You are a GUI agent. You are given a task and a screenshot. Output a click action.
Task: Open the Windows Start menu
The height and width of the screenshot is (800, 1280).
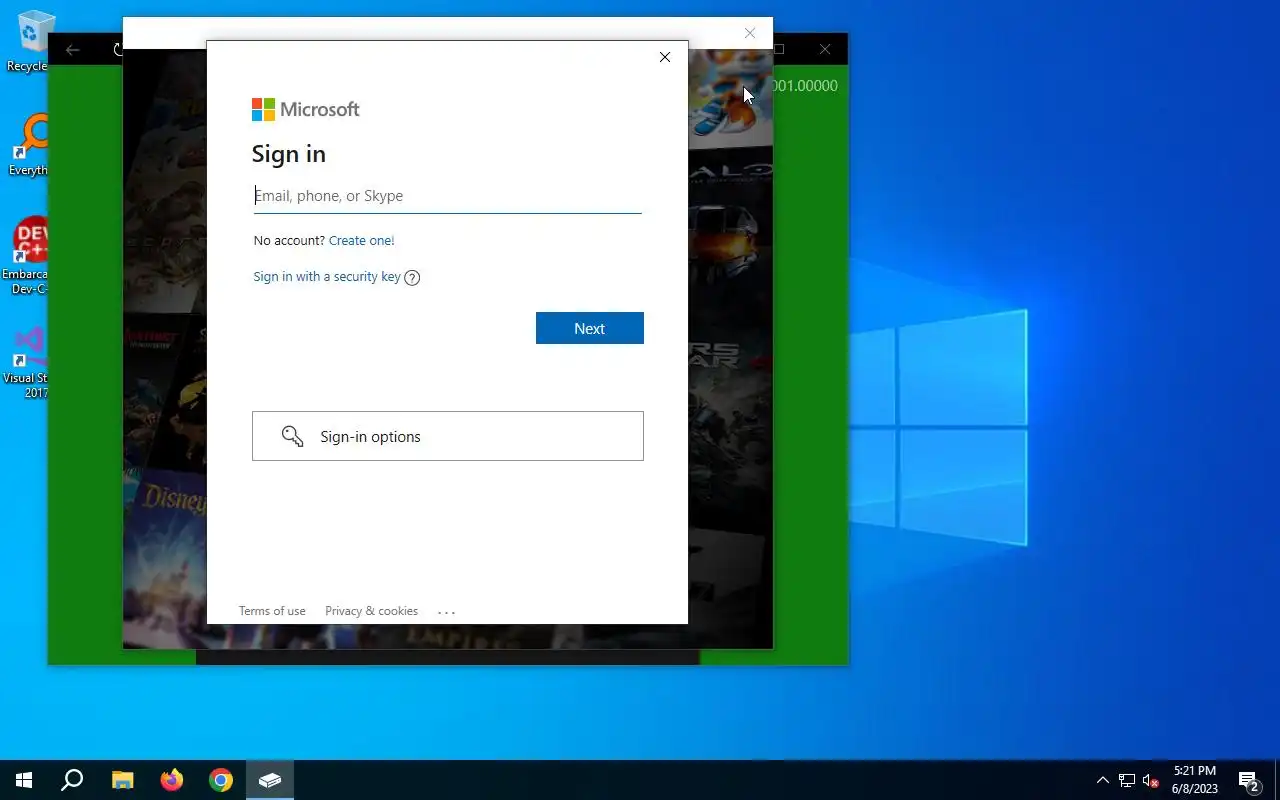tap(24, 780)
